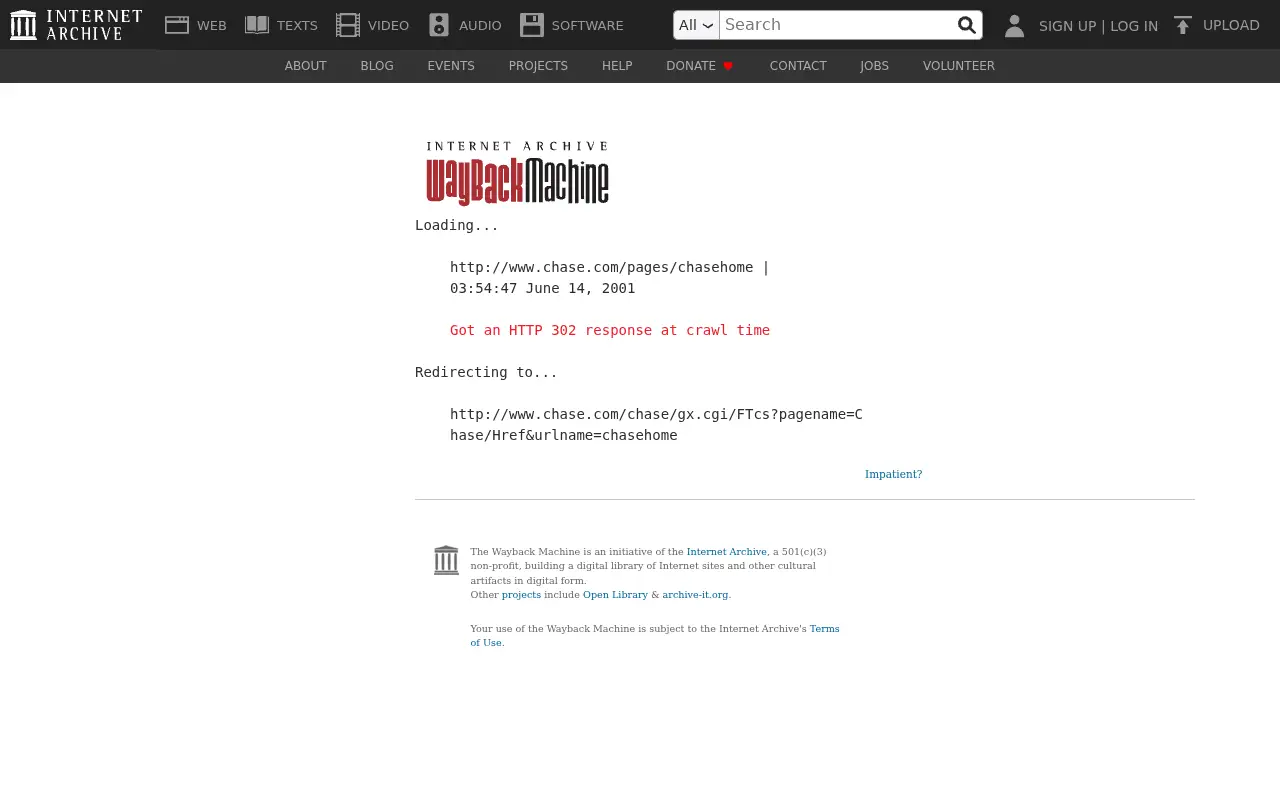Click the Log In link
1280x800 pixels.
coord(1134,26)
